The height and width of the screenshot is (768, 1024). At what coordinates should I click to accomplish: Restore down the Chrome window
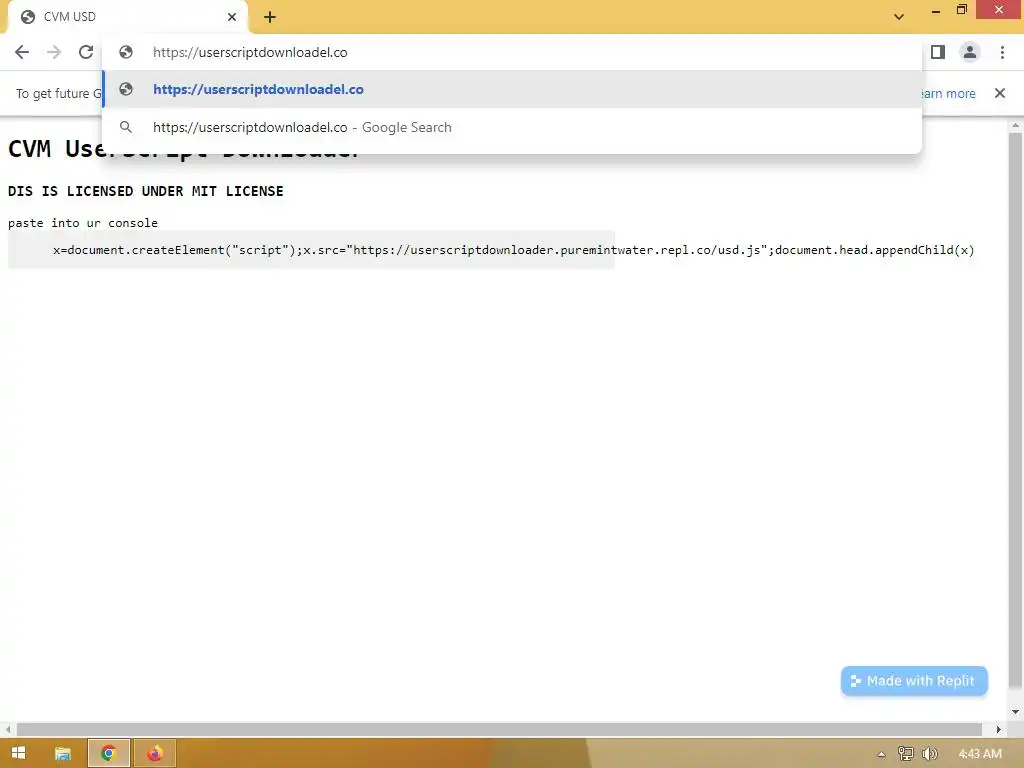961,10
